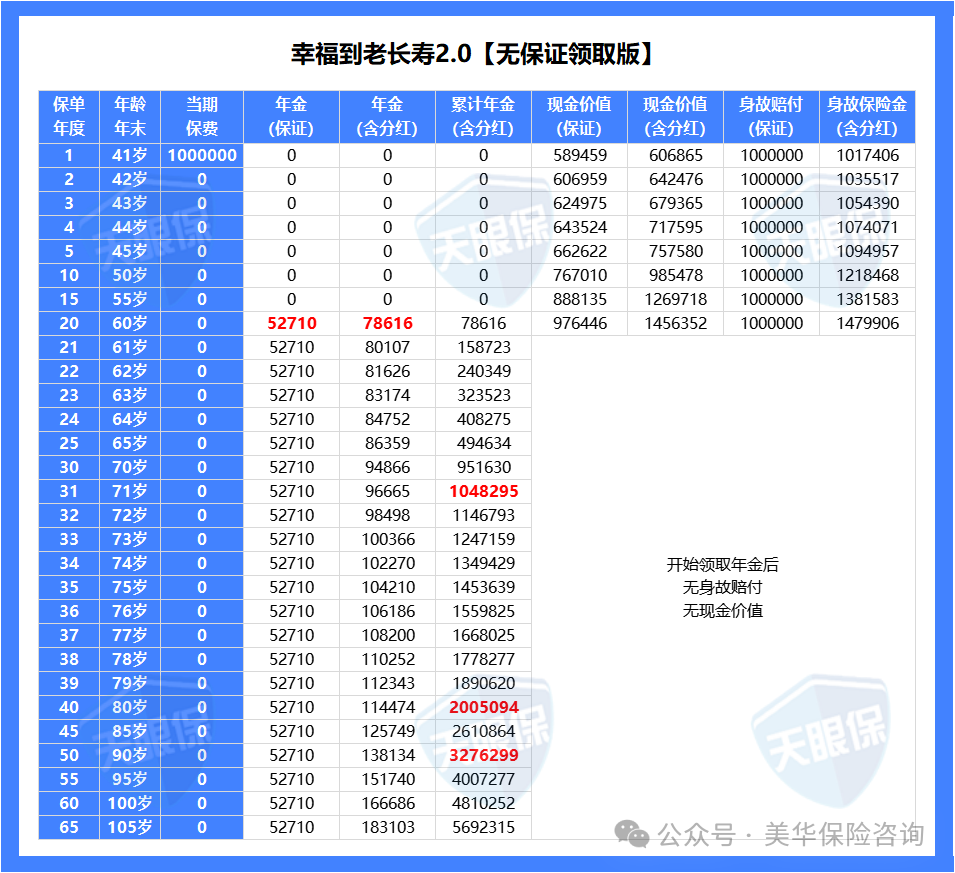Click the 身故保险金(含分红) column header
This screenshot has height=873, width=955.
(867, 116)
